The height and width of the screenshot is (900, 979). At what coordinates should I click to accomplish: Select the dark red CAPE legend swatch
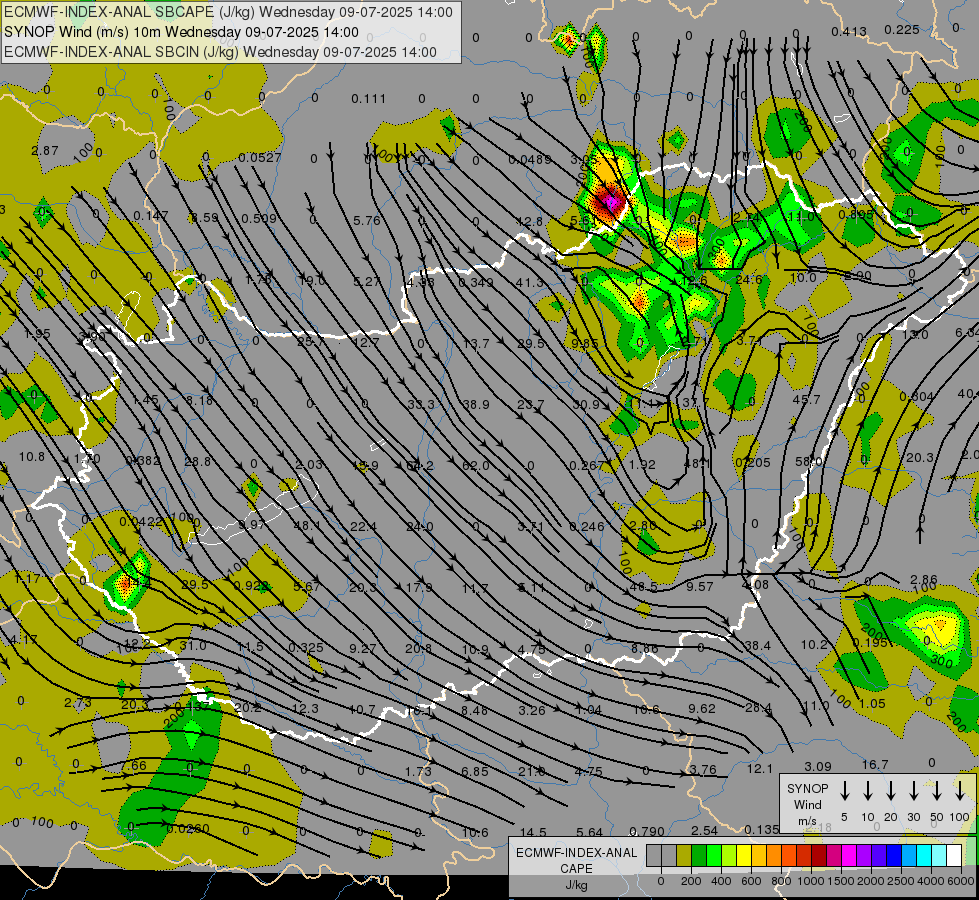point(819,856)
